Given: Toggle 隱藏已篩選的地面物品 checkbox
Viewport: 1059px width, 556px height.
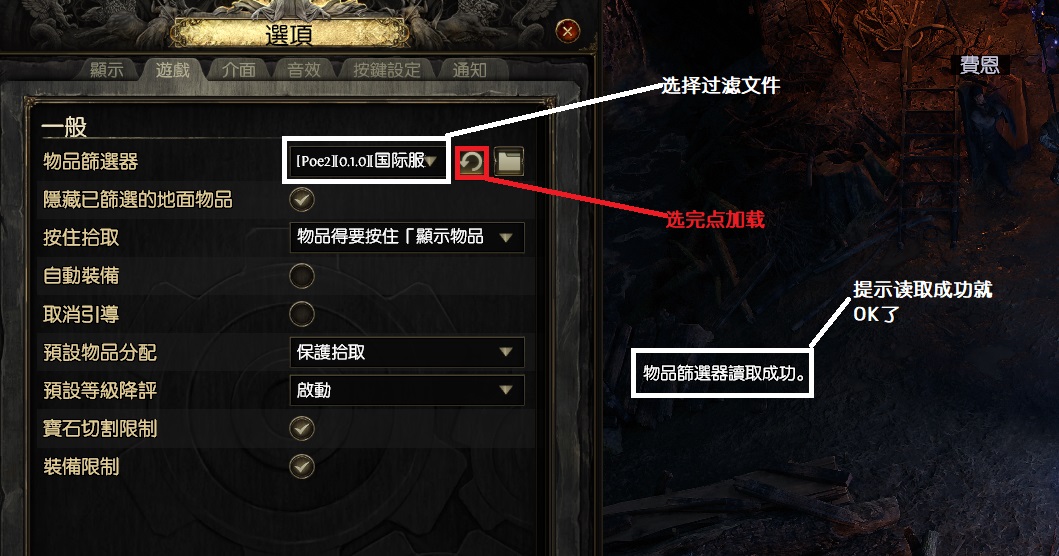Looking at the screenshot, I should coord(302,199).
